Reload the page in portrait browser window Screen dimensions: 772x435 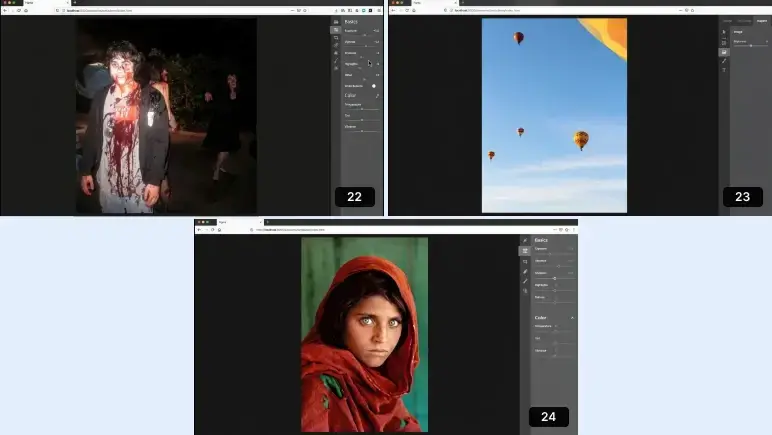213,230
